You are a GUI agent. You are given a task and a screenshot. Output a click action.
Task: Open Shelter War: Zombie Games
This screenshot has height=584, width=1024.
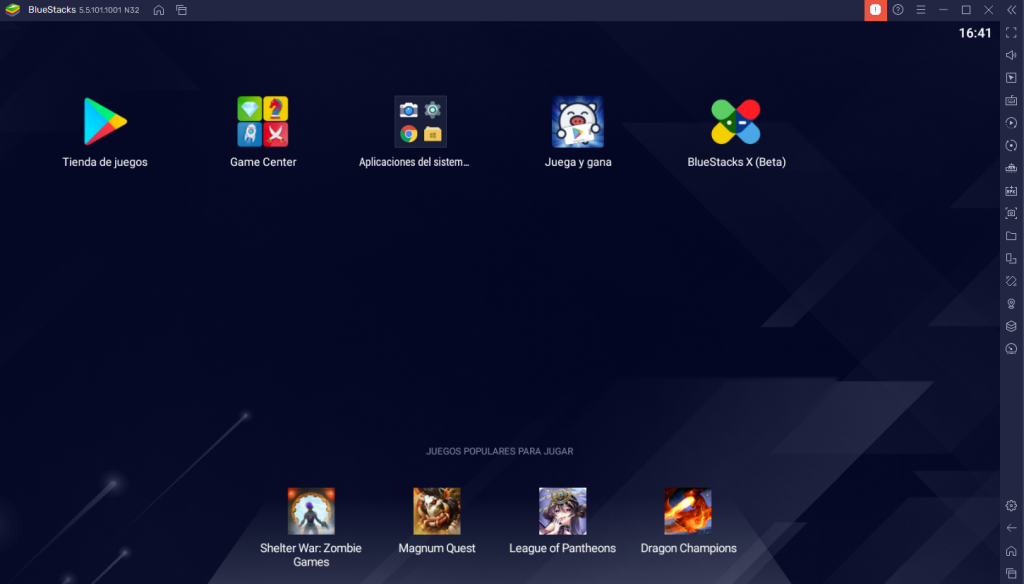[311, 512]
